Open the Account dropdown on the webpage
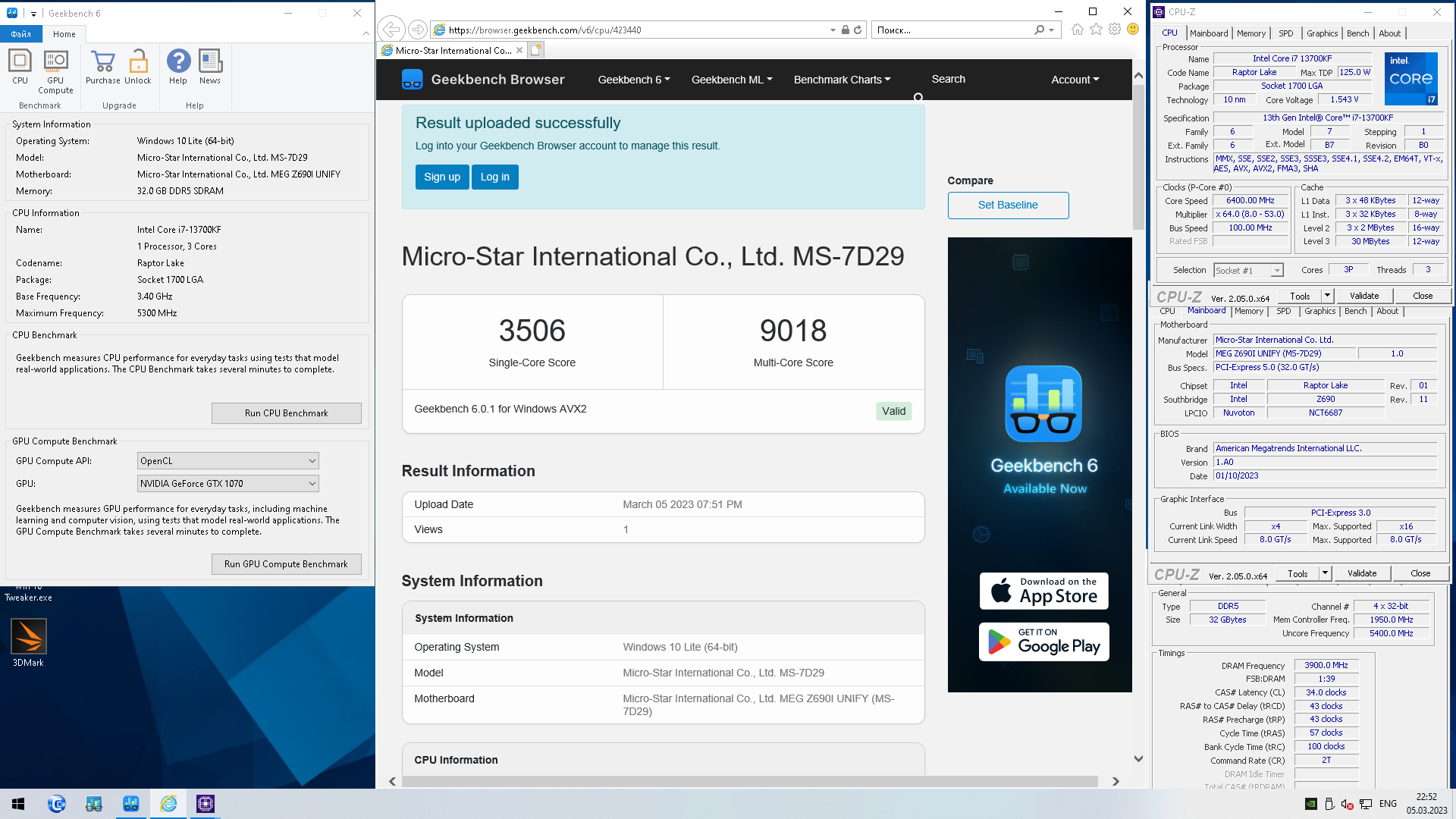The height and width of the screenshot is (819, 1456). click(1075, 80)
